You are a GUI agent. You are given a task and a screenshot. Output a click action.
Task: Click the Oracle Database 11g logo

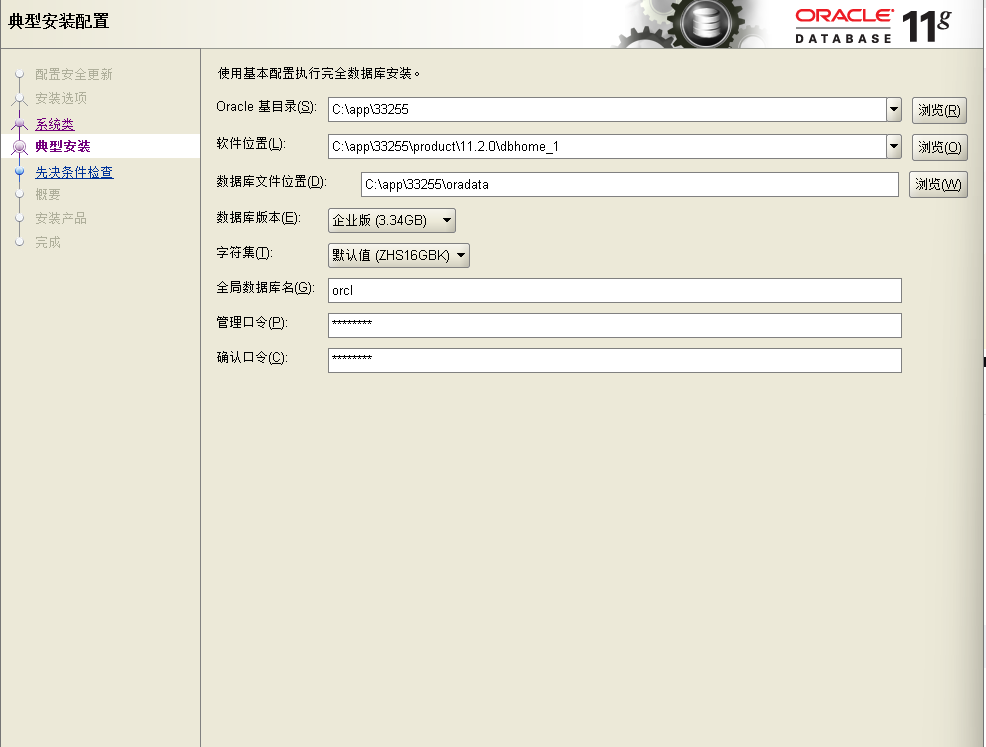tap(874, 26)
